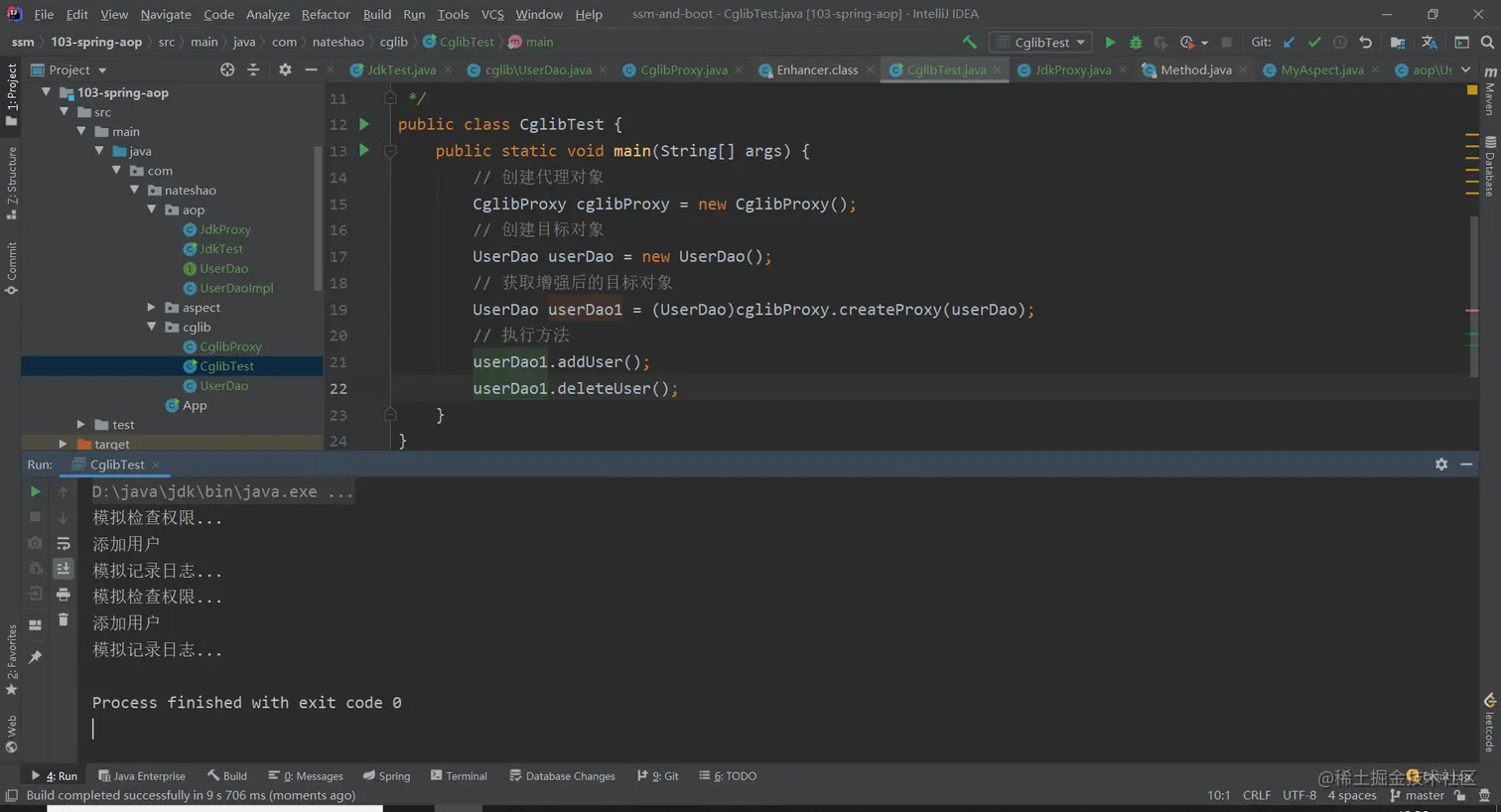The width and height of the screenshot is (1501, 812).
Task: Collapse all nodes in Project panel
Action: click(253, 69)
